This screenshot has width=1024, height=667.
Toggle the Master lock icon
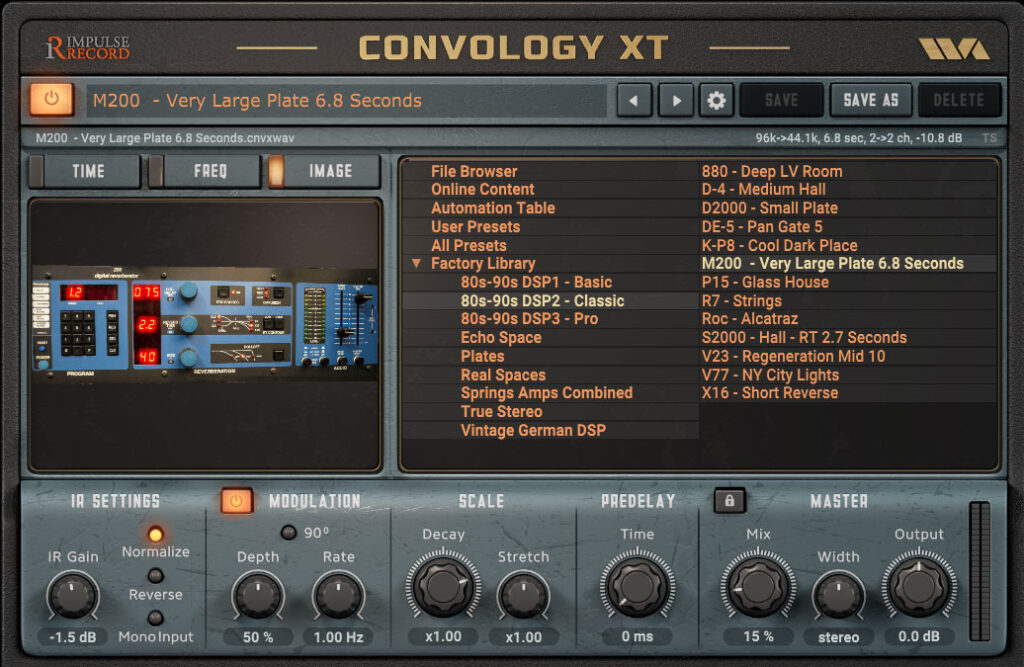click(x=729, y=501)
